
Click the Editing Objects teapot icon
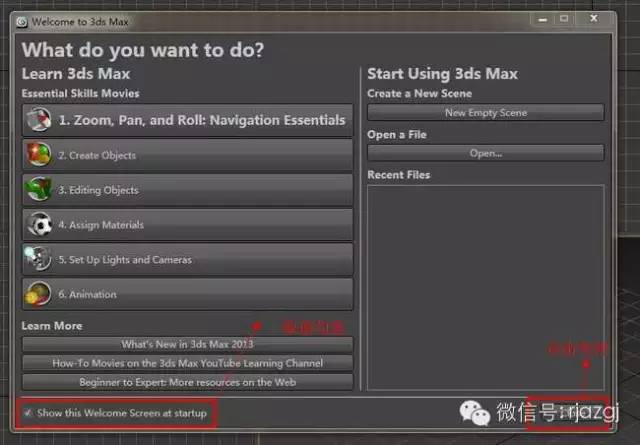(39, 190)
